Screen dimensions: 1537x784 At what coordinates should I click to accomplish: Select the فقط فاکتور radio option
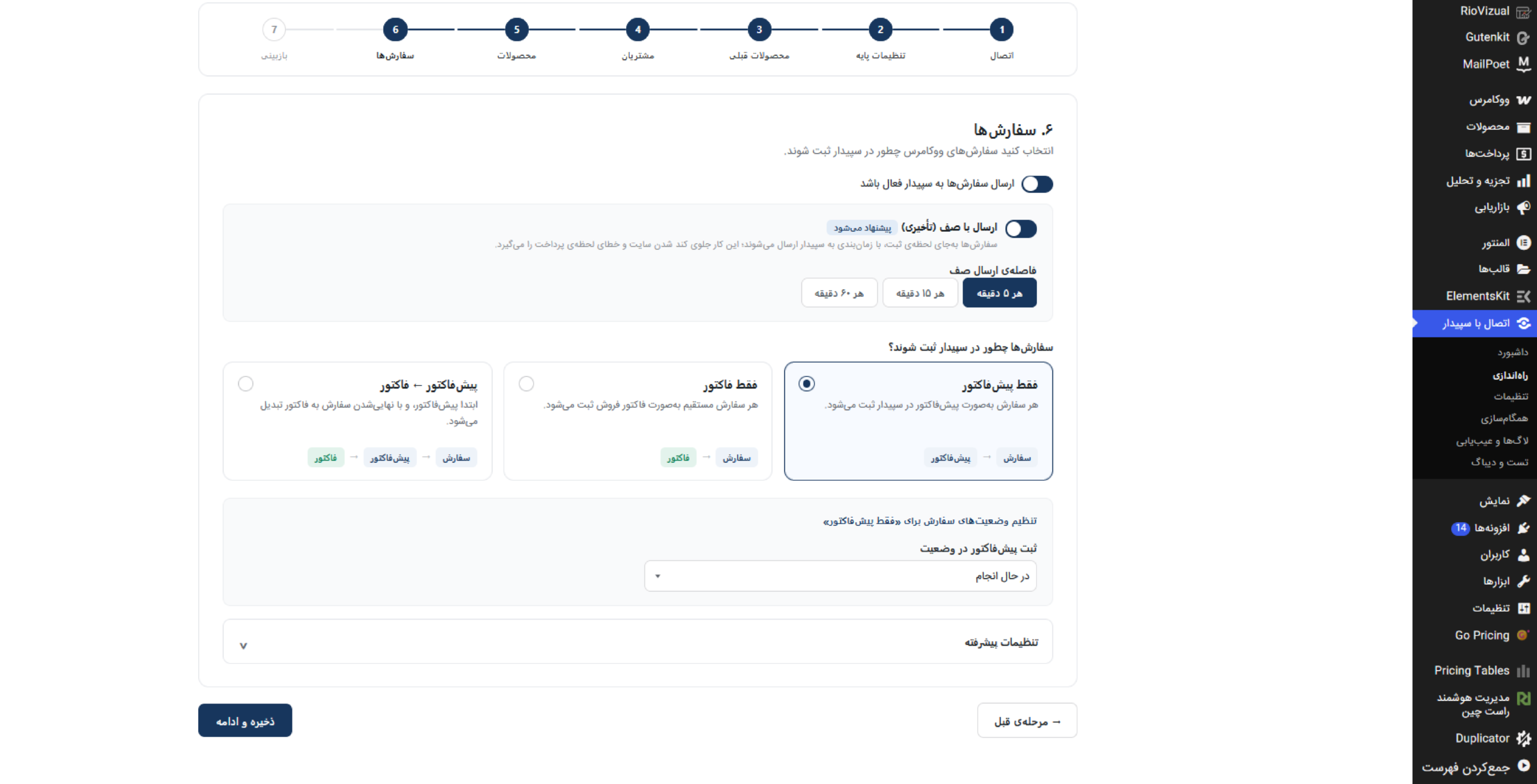pyautogui.click(x=526, y=384)
